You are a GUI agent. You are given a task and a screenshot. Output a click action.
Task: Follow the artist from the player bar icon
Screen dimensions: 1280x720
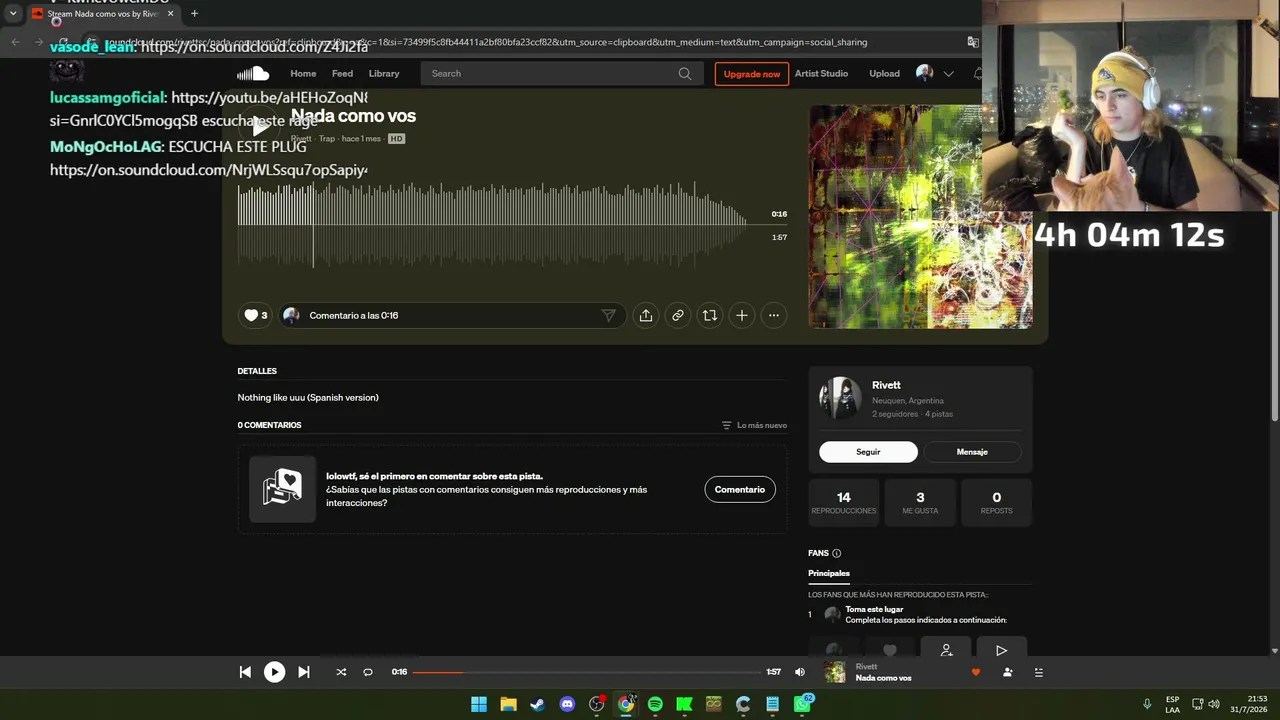(x=1007, y=672)
